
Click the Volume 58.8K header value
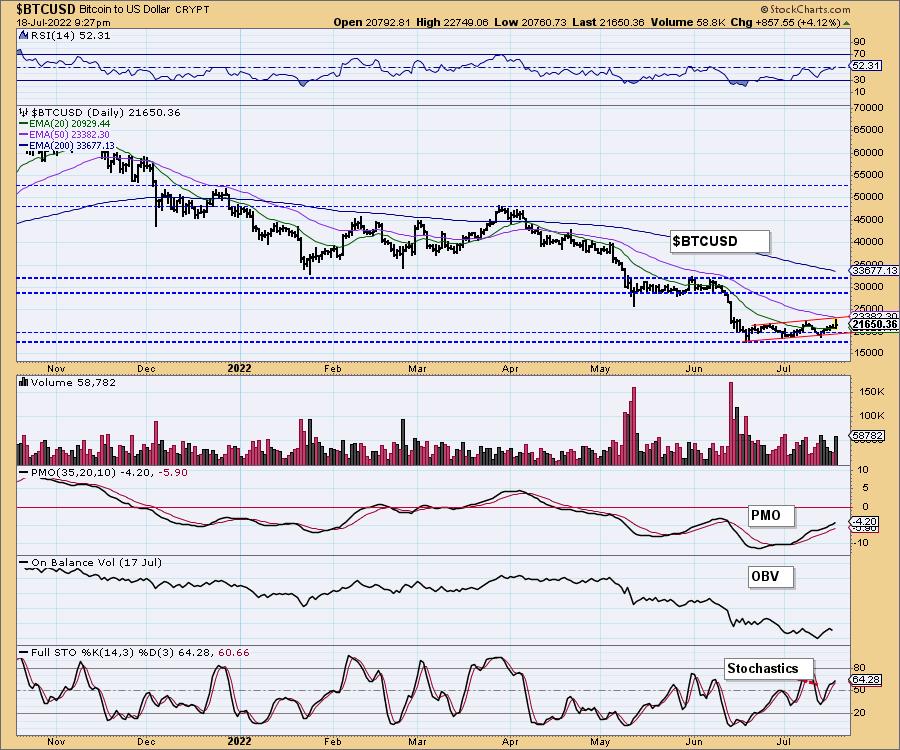tap(712, 23)
